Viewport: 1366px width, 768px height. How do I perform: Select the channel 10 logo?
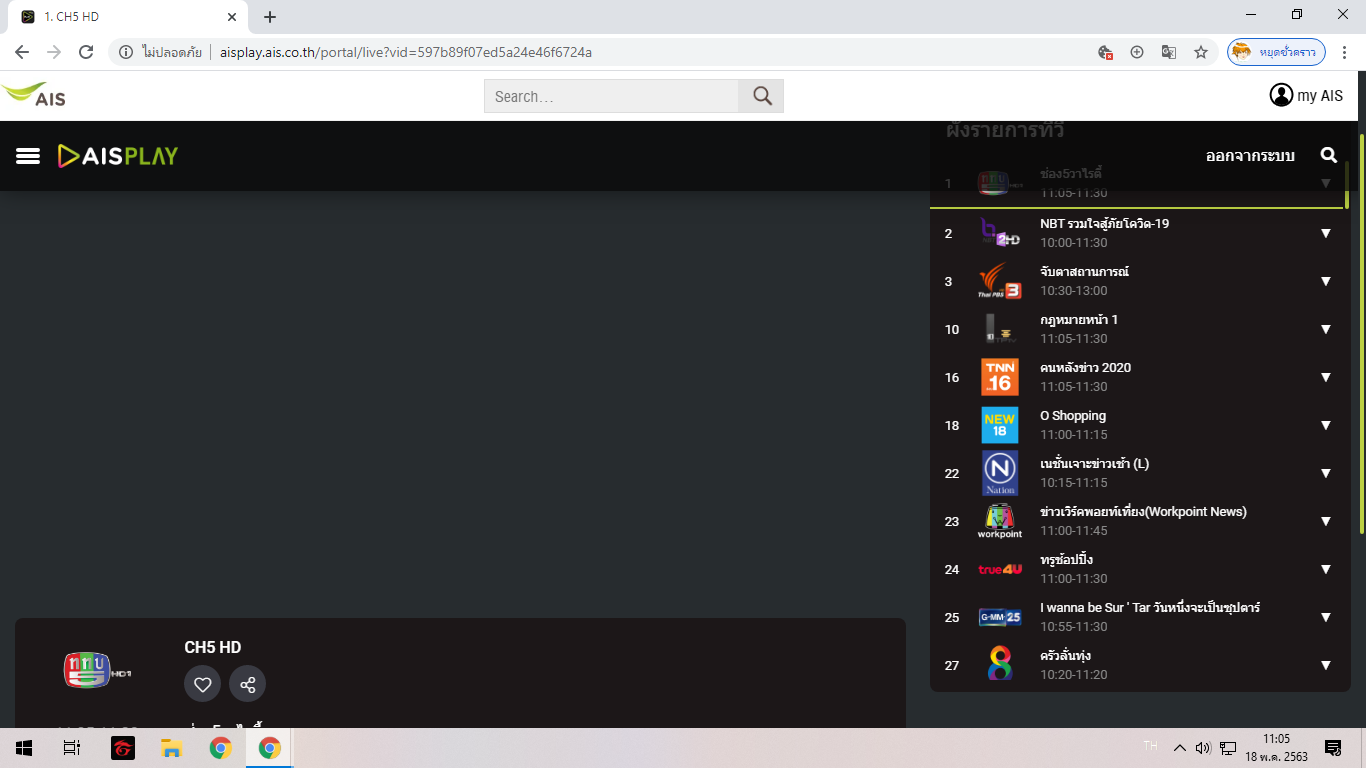[x=1000, y=329]
